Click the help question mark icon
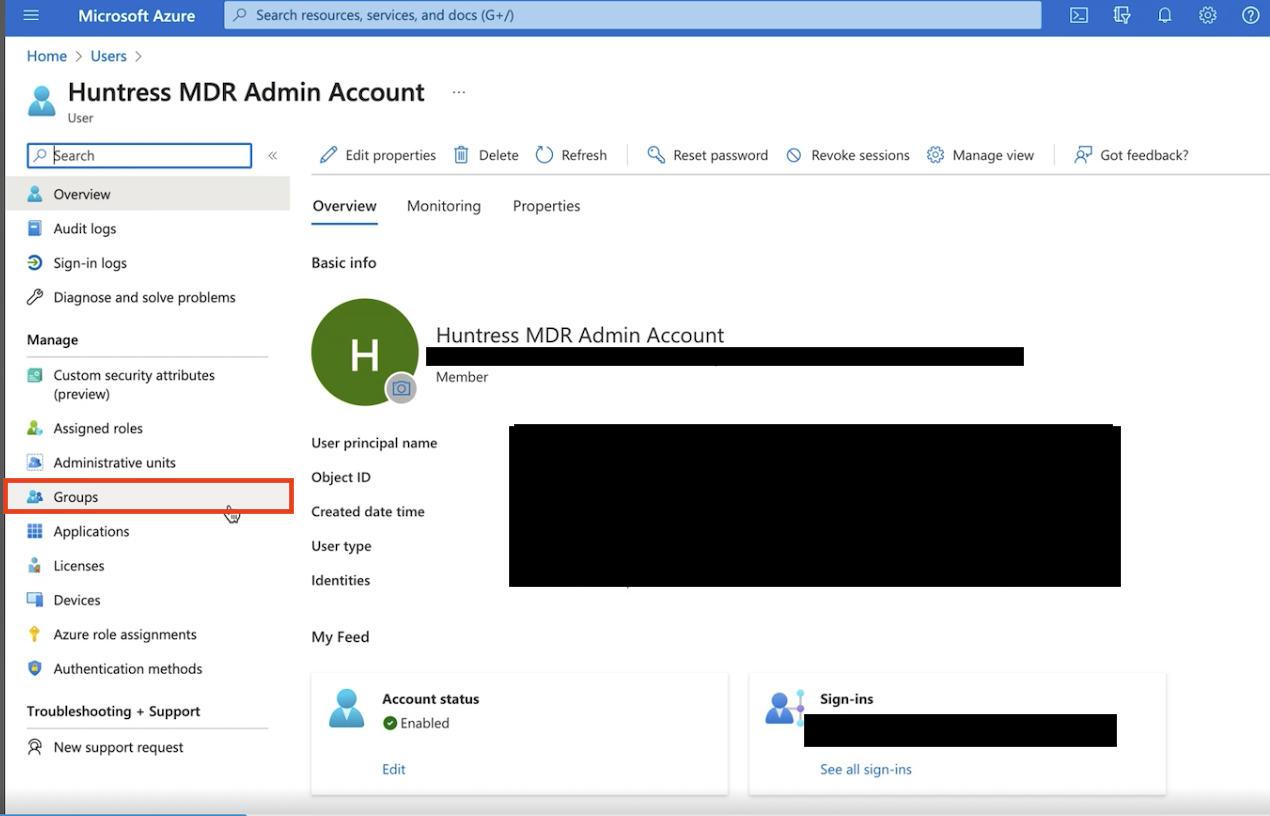 click(1250, 15)
